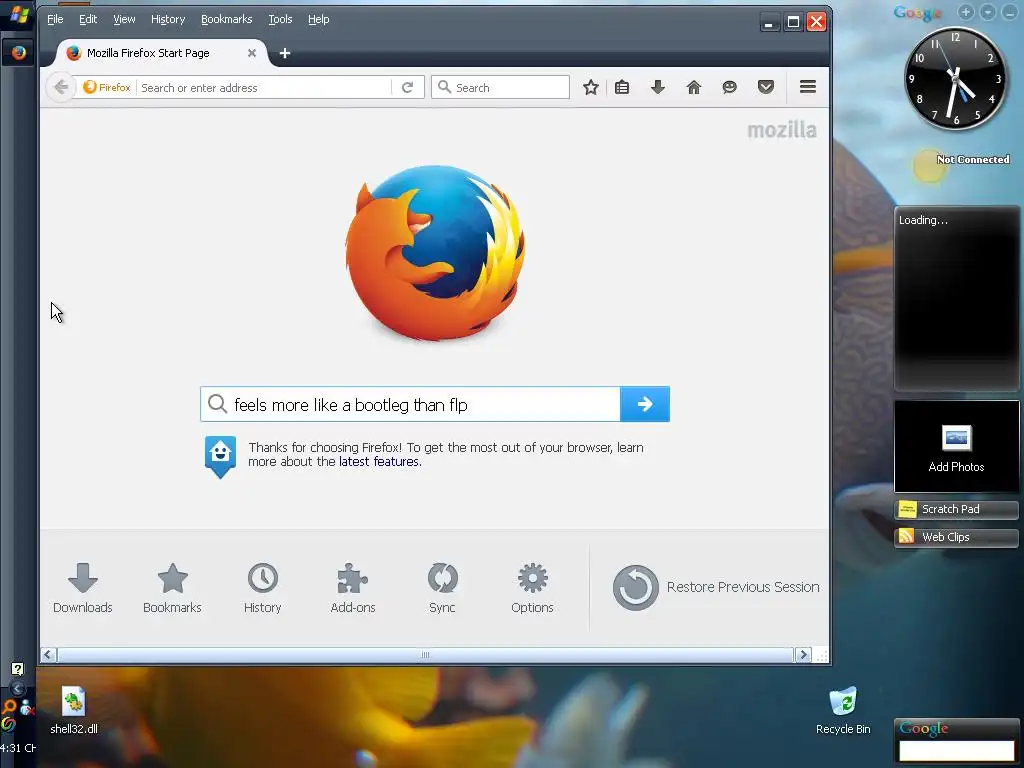The width and height of the screenshot is (1024, 768).
Task: Click horizontal scrollbar thumb
Action: tap(425, 654)
